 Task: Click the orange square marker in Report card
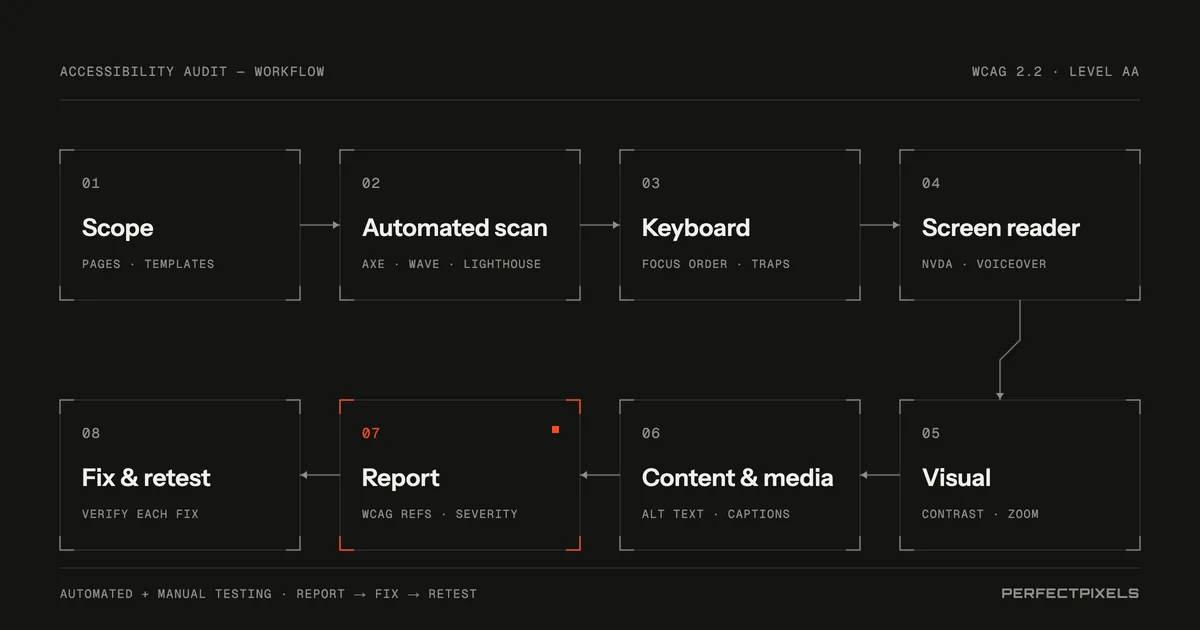click(x=555, y=429)
